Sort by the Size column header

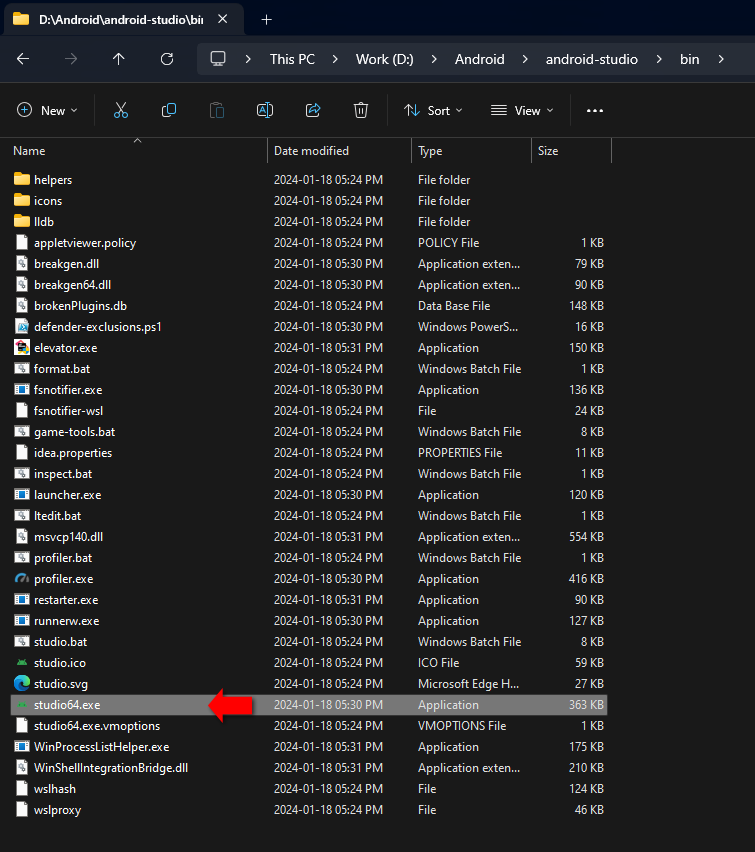tap(548, 151)
